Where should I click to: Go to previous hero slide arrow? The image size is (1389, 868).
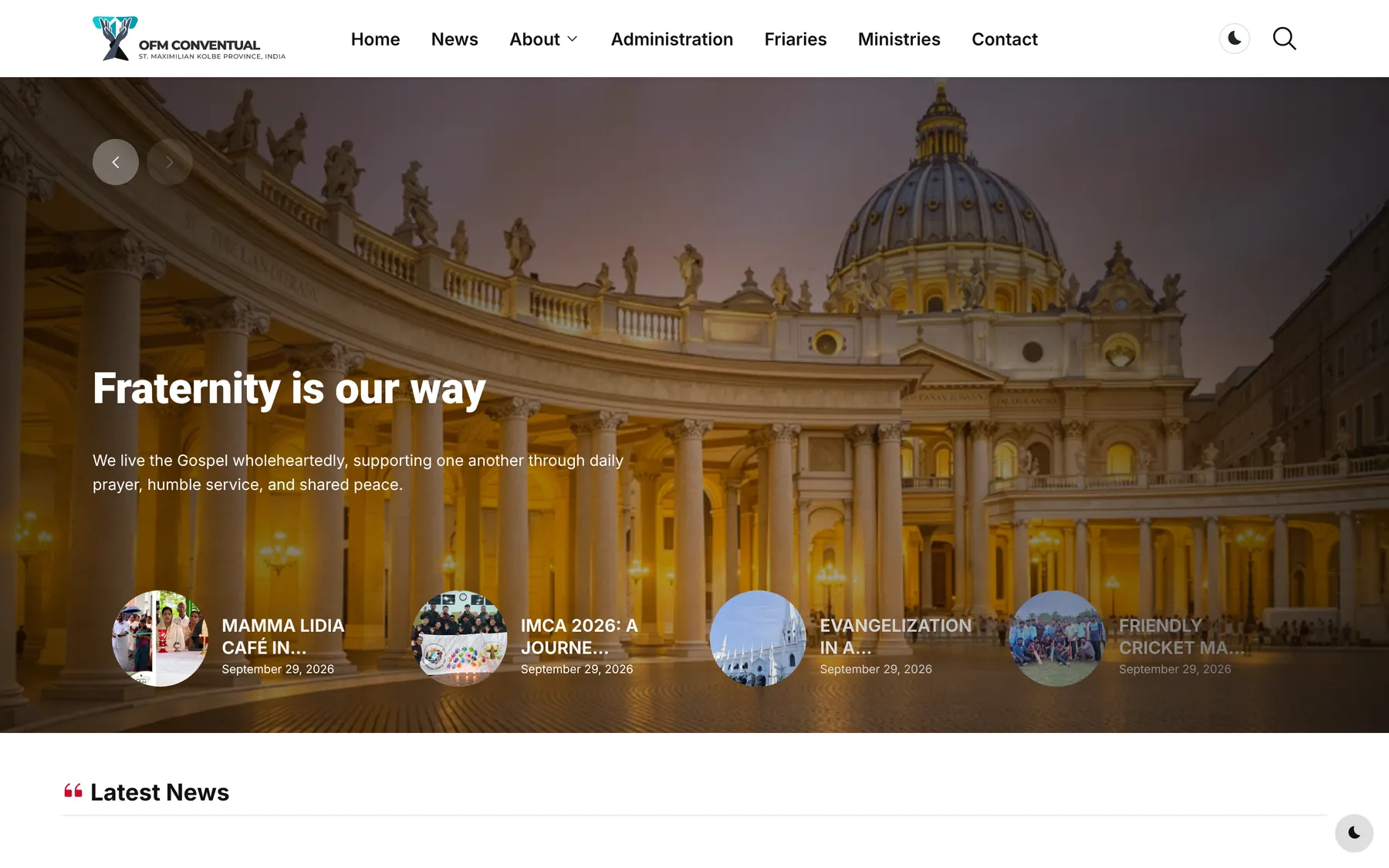pos(116,162)
